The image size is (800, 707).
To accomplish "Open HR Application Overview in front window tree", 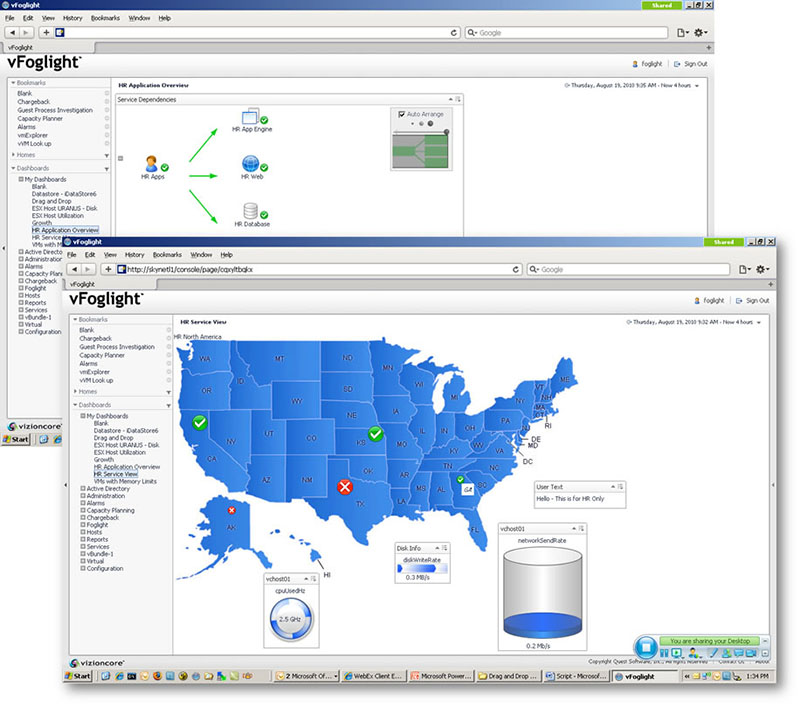I will tap(127, 467).
